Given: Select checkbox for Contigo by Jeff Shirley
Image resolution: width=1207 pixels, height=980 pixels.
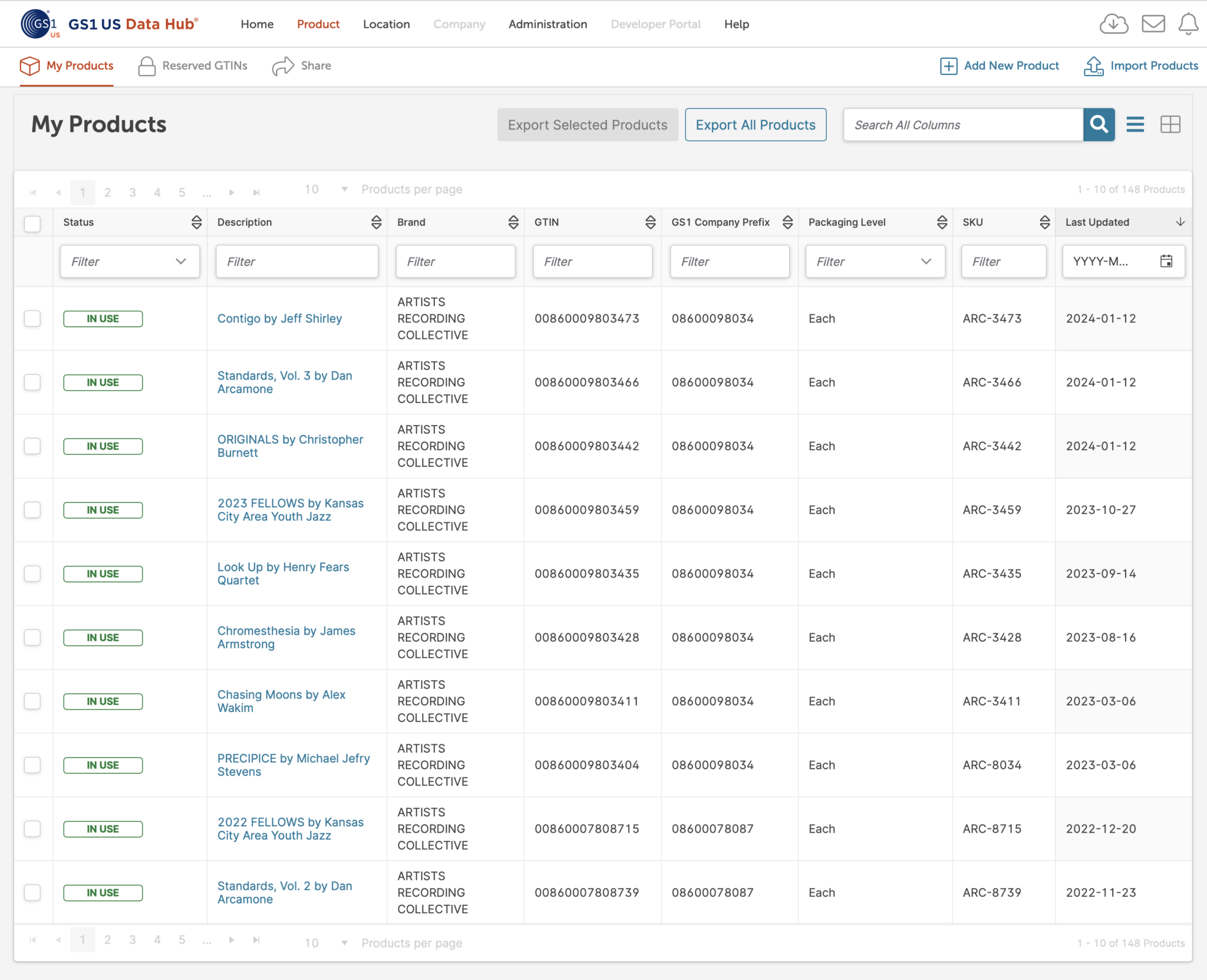Looking at the screenshot, I should click(x=32, y=318).
